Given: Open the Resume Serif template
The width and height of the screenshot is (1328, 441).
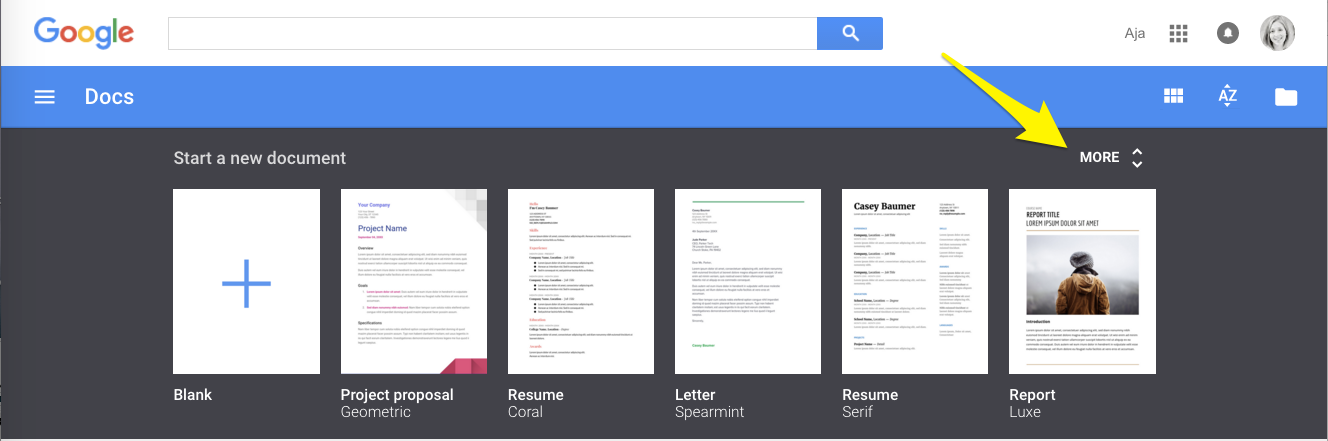Looking at the screenshot, I should (x=915, y=281).
